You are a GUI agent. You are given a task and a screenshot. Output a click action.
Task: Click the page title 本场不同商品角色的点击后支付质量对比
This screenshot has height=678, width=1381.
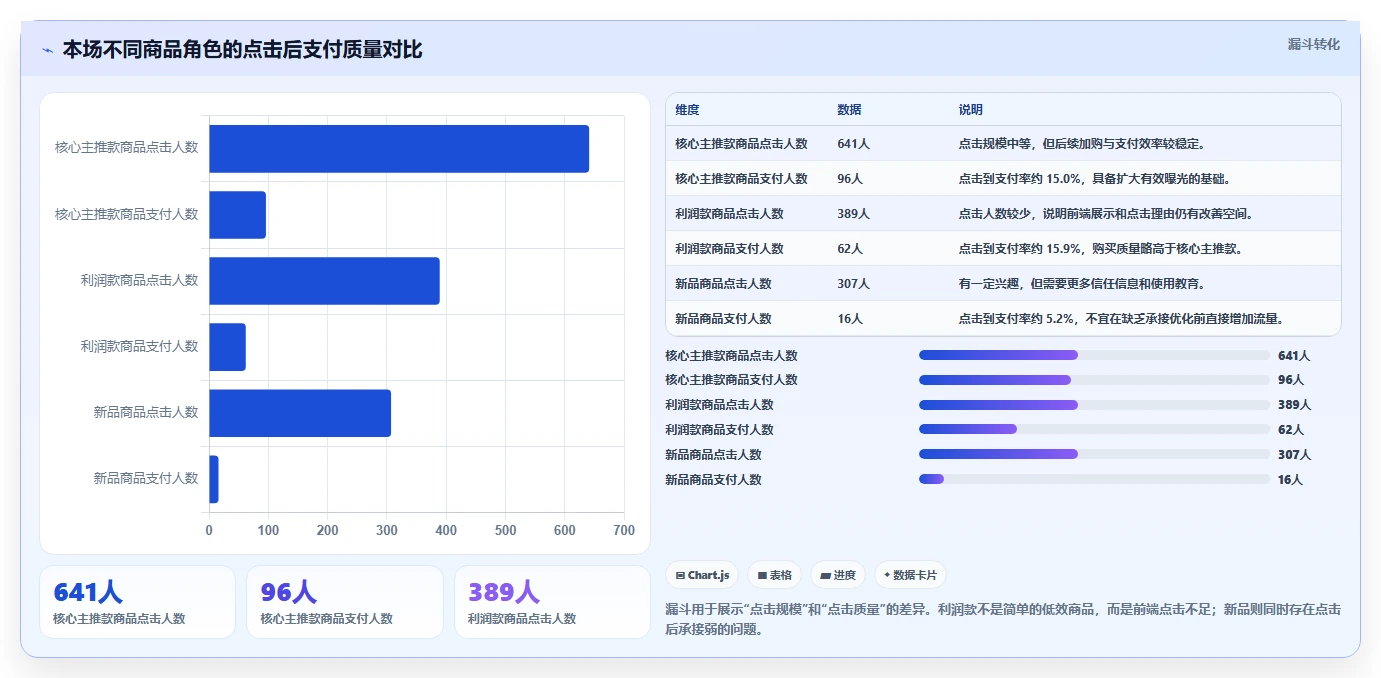pos(243,50)
